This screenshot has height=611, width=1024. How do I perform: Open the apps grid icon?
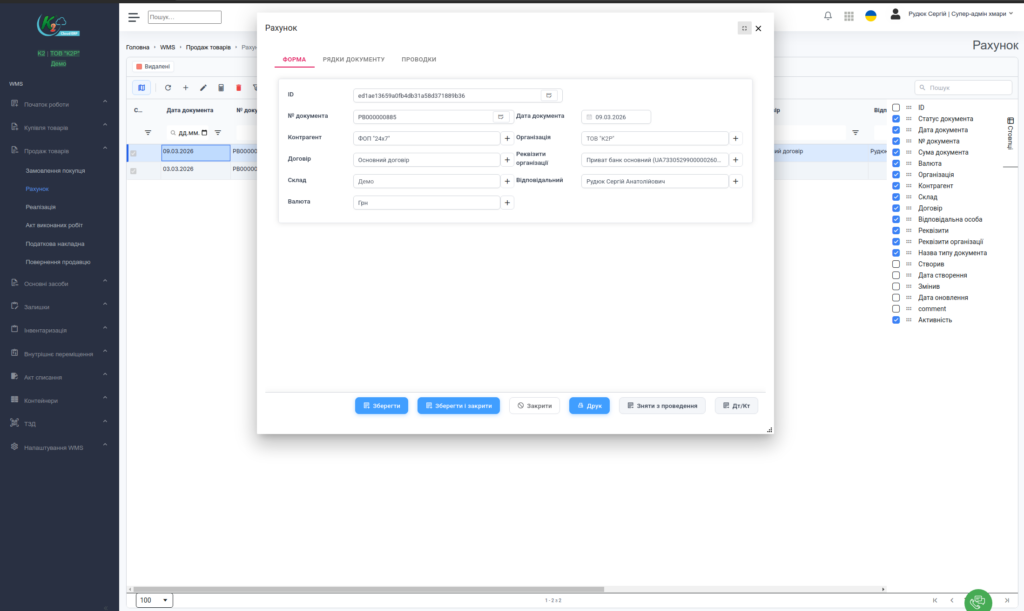pyautogui.click(x=849, y=16)
